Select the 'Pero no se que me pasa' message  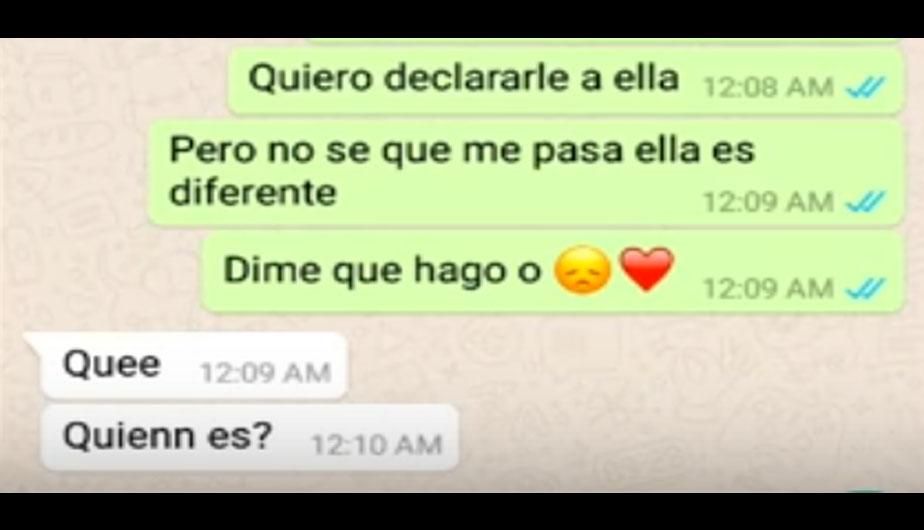point(526,173)
